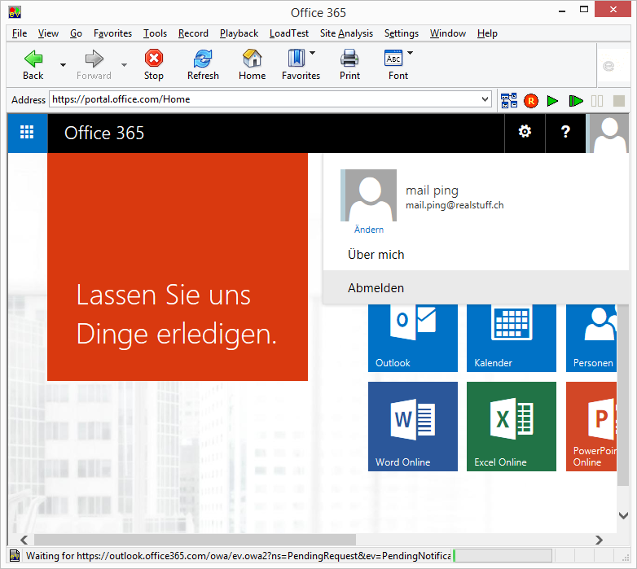Open the LoadTest menu
Screen dimensions: 637x569
click(289, 33)
